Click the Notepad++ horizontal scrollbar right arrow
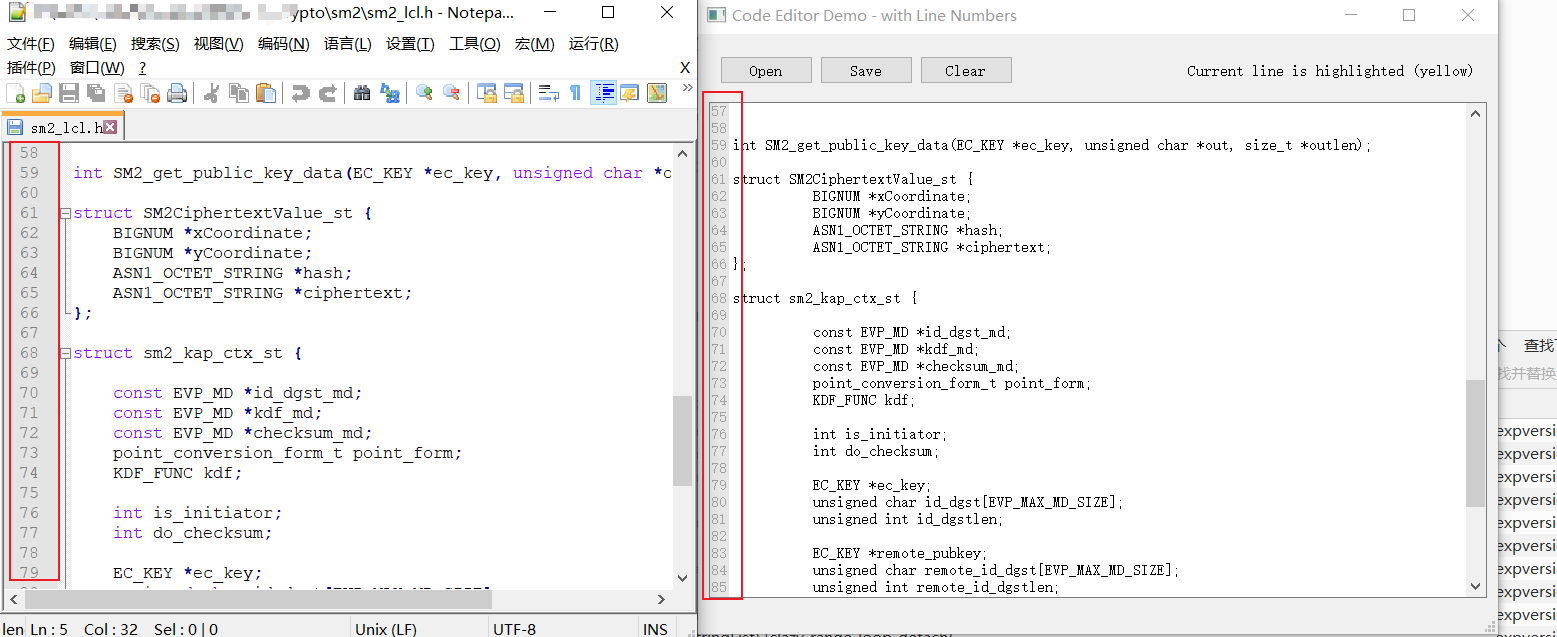The image size is (1557, 637). (661, 599)
